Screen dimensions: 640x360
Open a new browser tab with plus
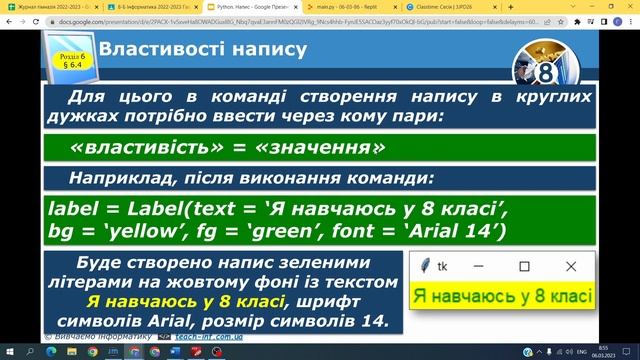tap(511, 7)
